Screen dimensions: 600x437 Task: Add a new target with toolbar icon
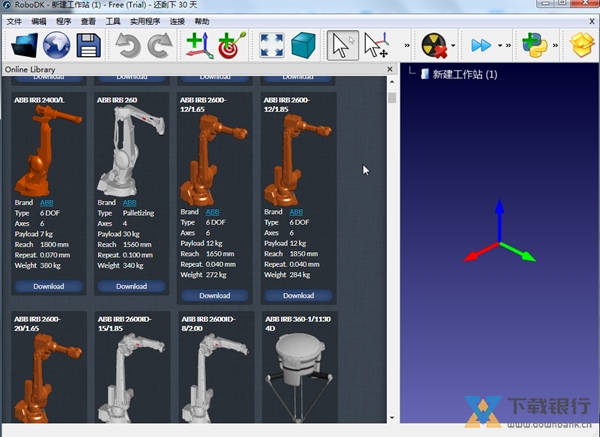click(231, 44)
